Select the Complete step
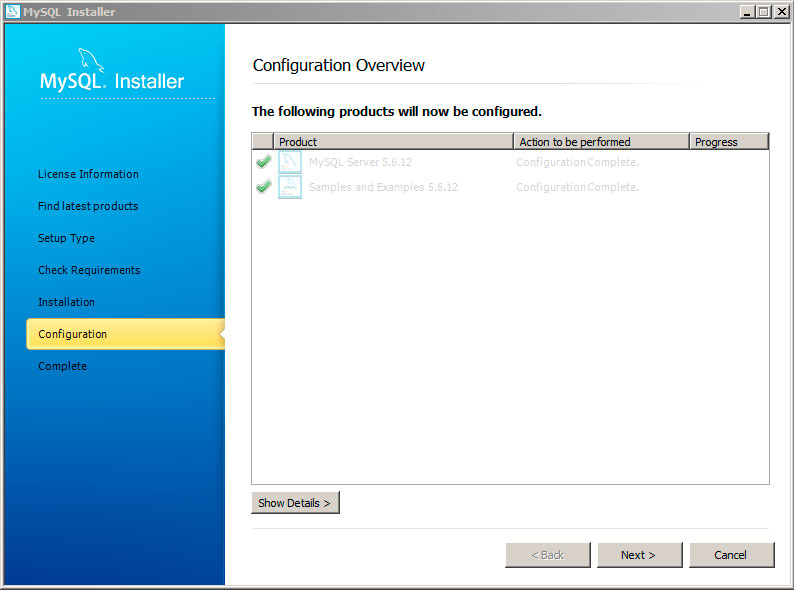The height and width of the screenshot is (590, 794). pyautogui.click(x=62, y=366)
